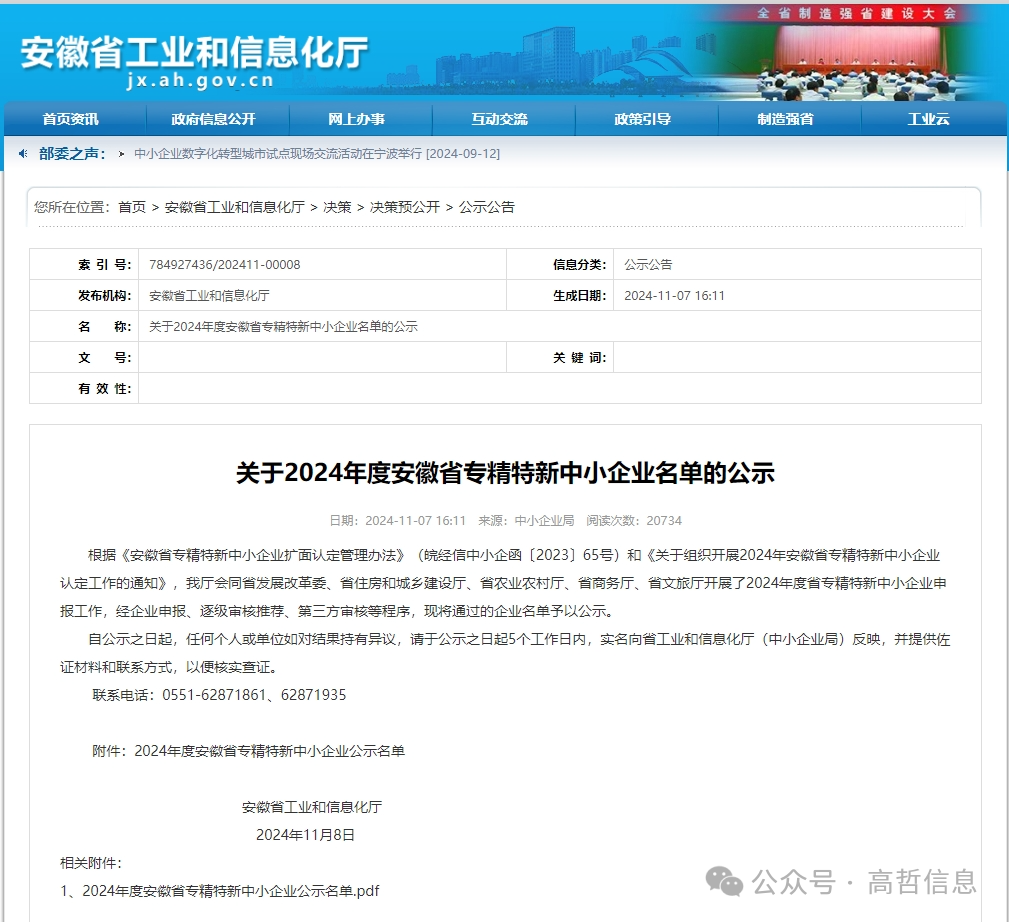Click the 名称 row value 关于2024年度安徽省专精特新中小企业名单的公示
The height and width of the screenshot is (922, 1009).
point(283,327)
